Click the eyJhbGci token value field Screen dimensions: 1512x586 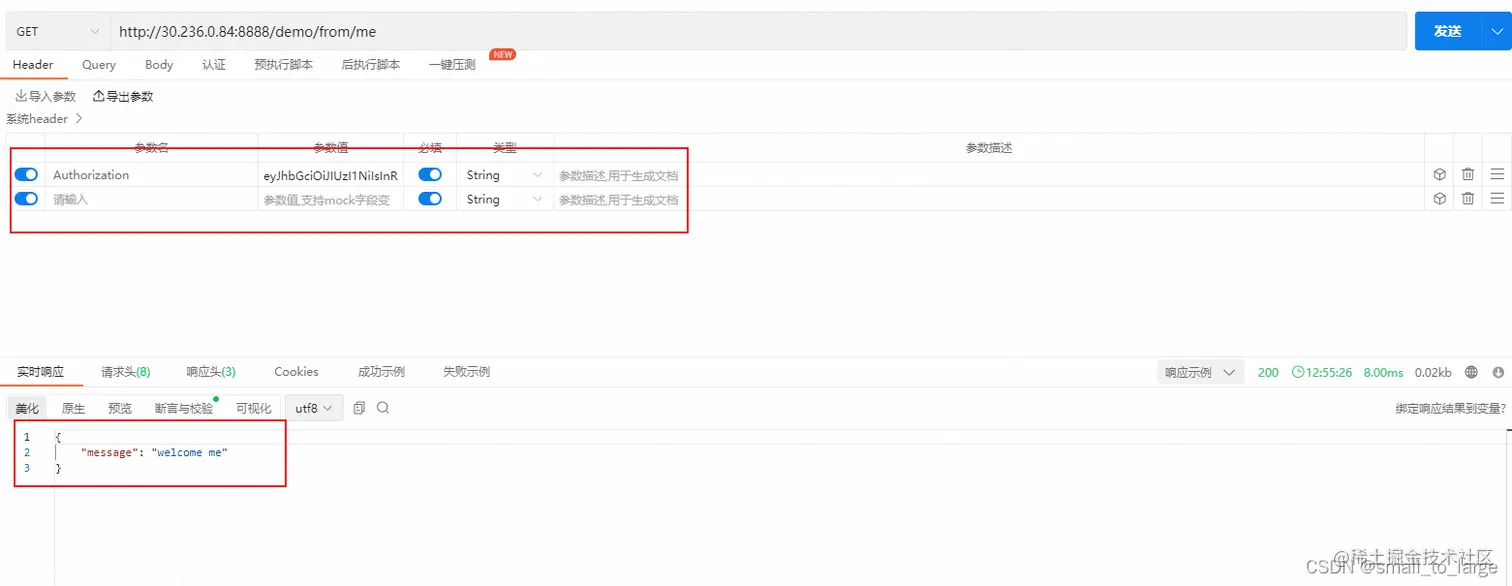click(x=331, y=175)
